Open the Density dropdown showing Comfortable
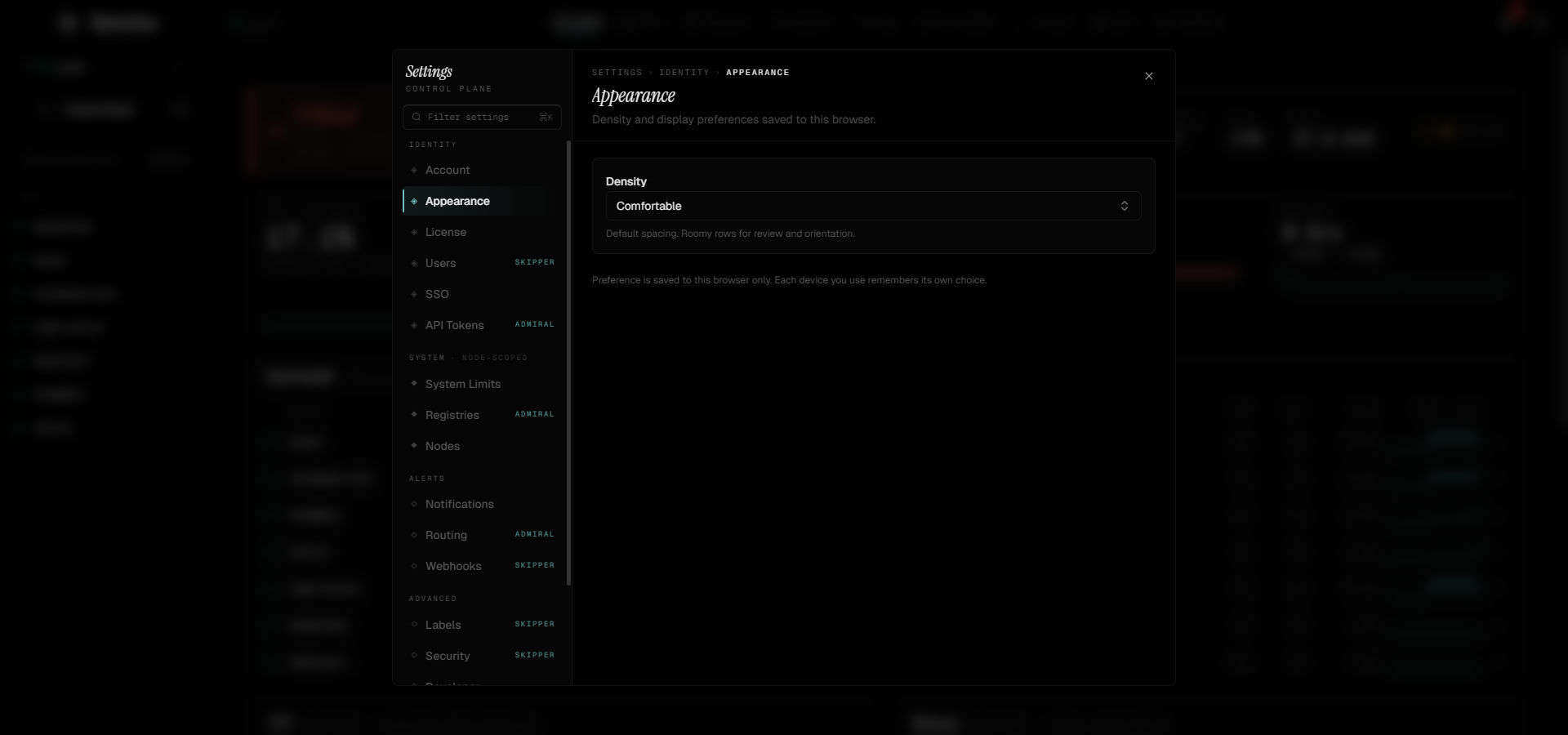Image resolution: width=1568 pixels, height=735 pixels. pyautogui.click(x=873, y=206)
